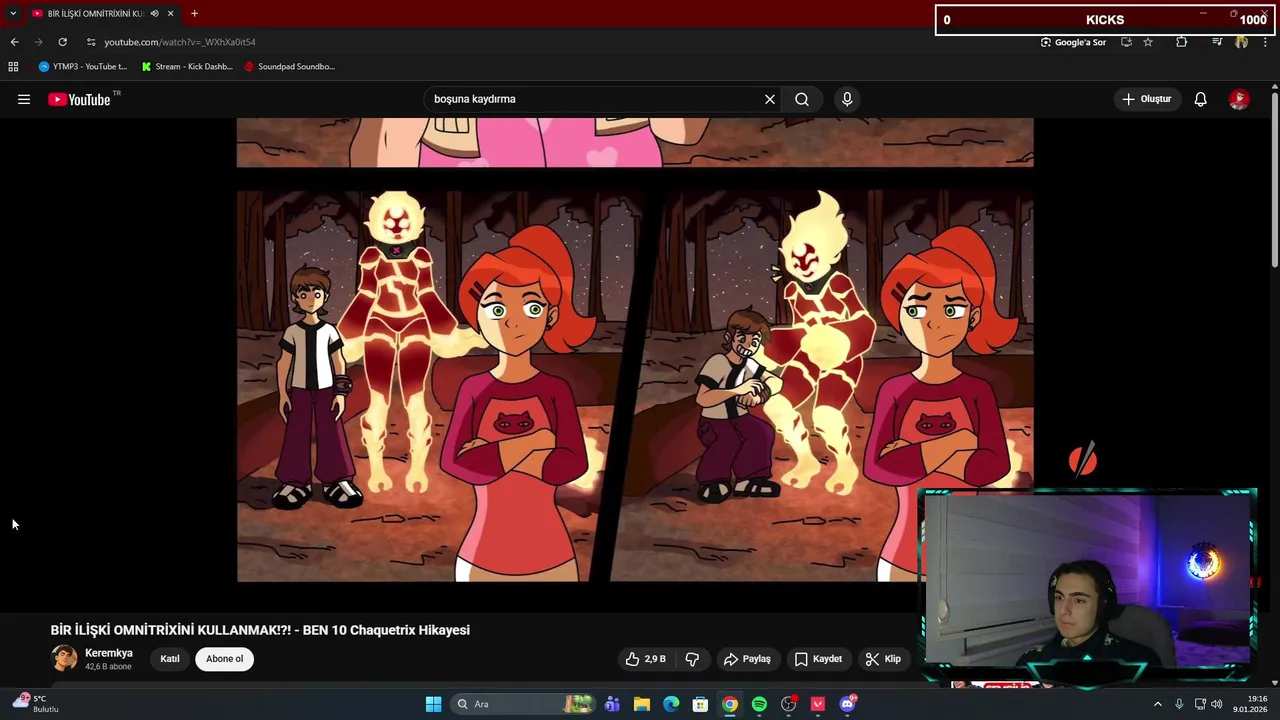Screen dimensions: 1280x720
Task: Open the Chrome profile avatar
Action: tap(1241, 42)
